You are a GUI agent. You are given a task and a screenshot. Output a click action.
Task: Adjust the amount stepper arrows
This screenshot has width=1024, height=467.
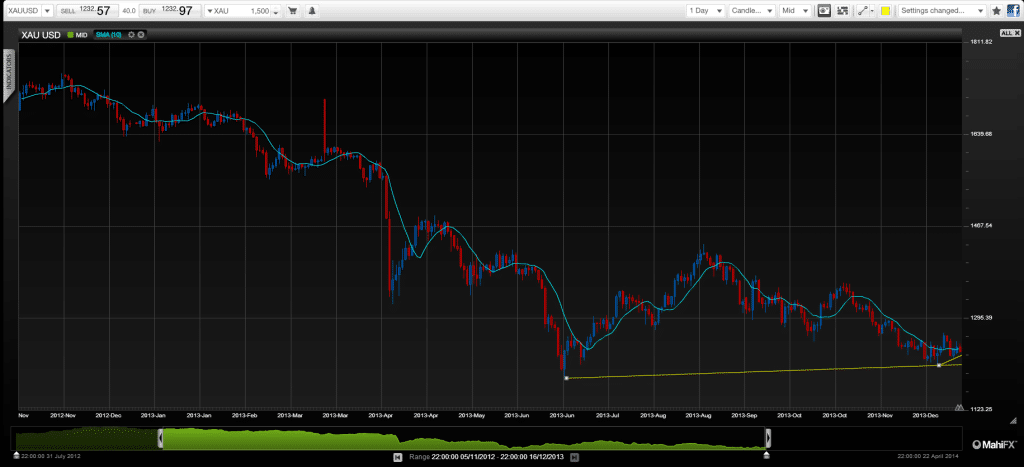click(x=277, y=12)
